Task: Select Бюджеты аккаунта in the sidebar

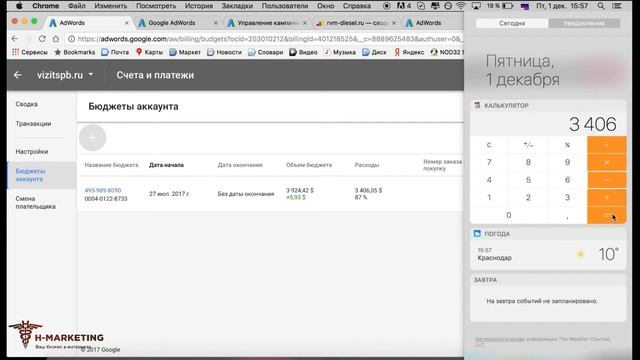Action: [42, 175]
